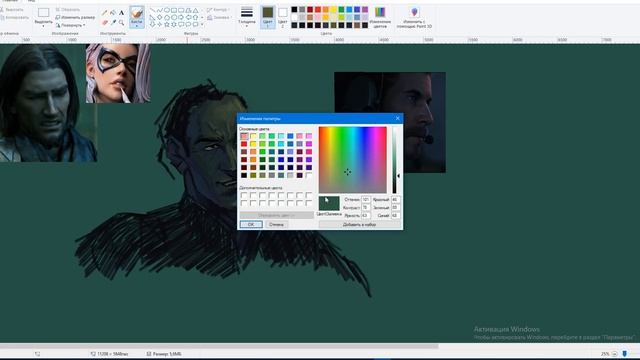Pick the Line shape

(152, 10)
